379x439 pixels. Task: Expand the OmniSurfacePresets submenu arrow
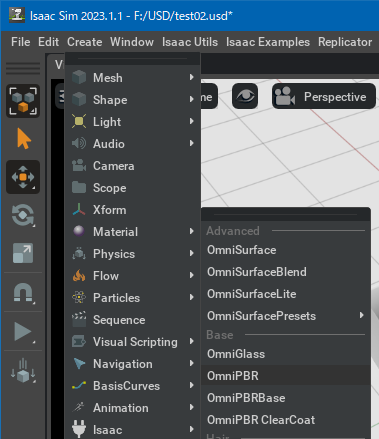[x=362, y=315]
